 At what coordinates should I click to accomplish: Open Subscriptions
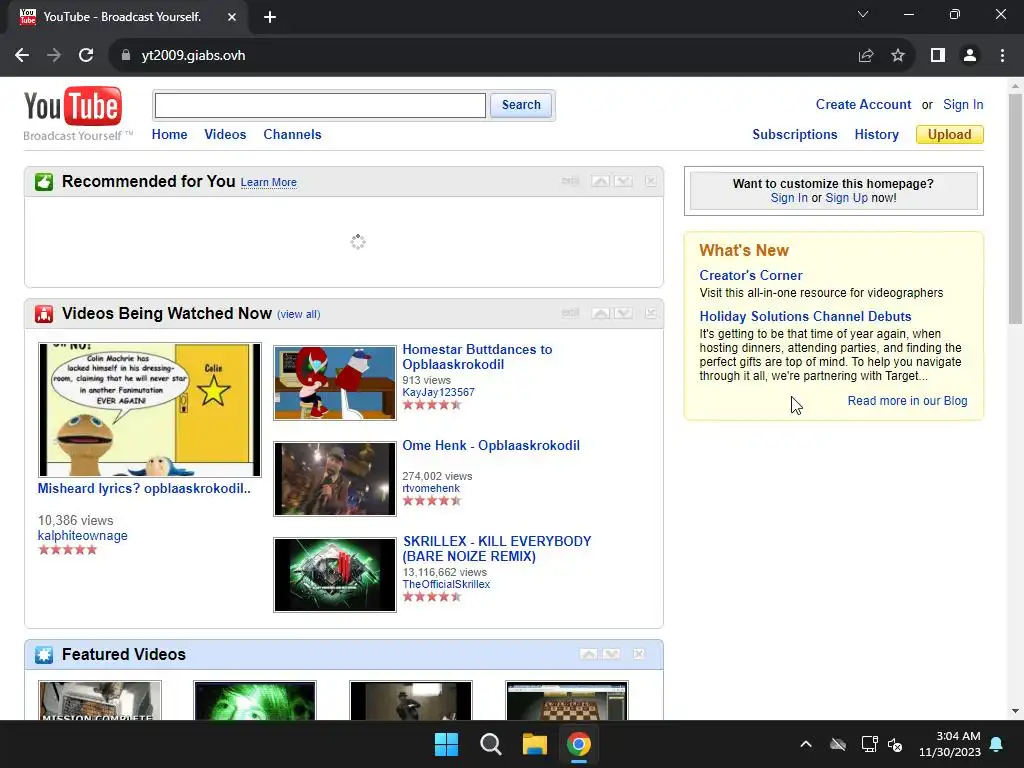pyautogui.click(x=795, y=135)
